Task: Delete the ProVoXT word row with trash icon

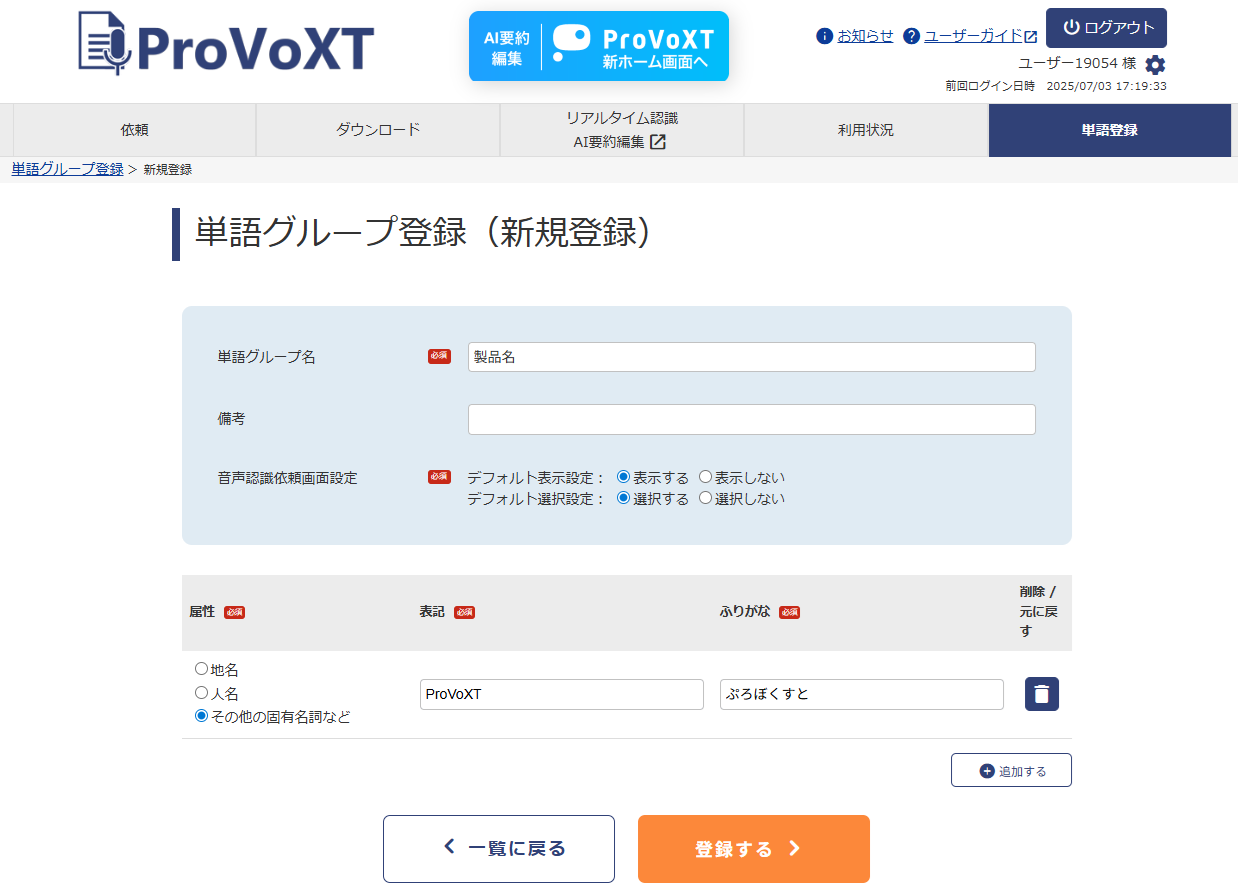Action: point(1041,694)
